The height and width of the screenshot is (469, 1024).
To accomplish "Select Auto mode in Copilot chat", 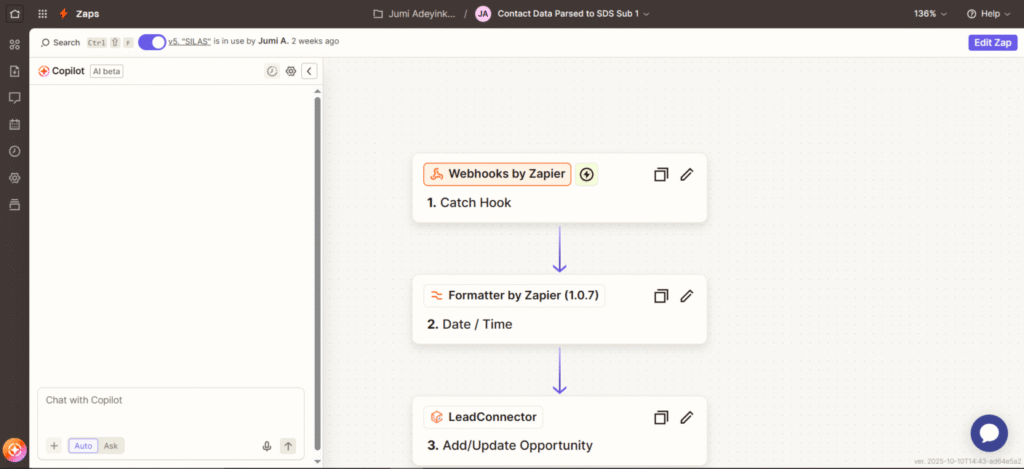I will pyautogui.click(x=83, y=446).
